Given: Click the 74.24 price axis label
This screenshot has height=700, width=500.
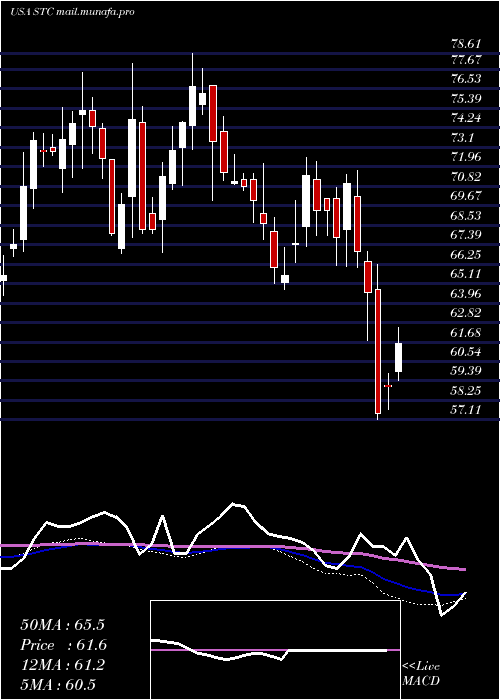Looking at the screenshot, I should pos(466,118).
